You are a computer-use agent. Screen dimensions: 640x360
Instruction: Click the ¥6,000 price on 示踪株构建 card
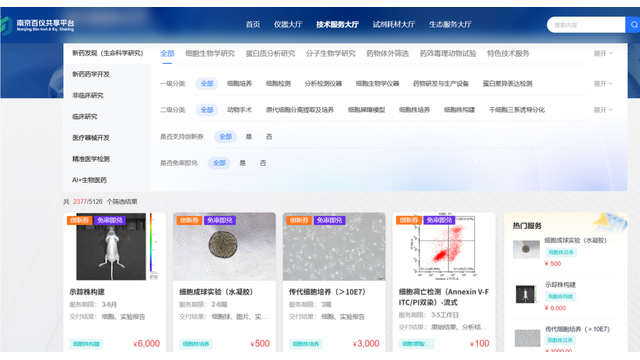coord(147,344)
